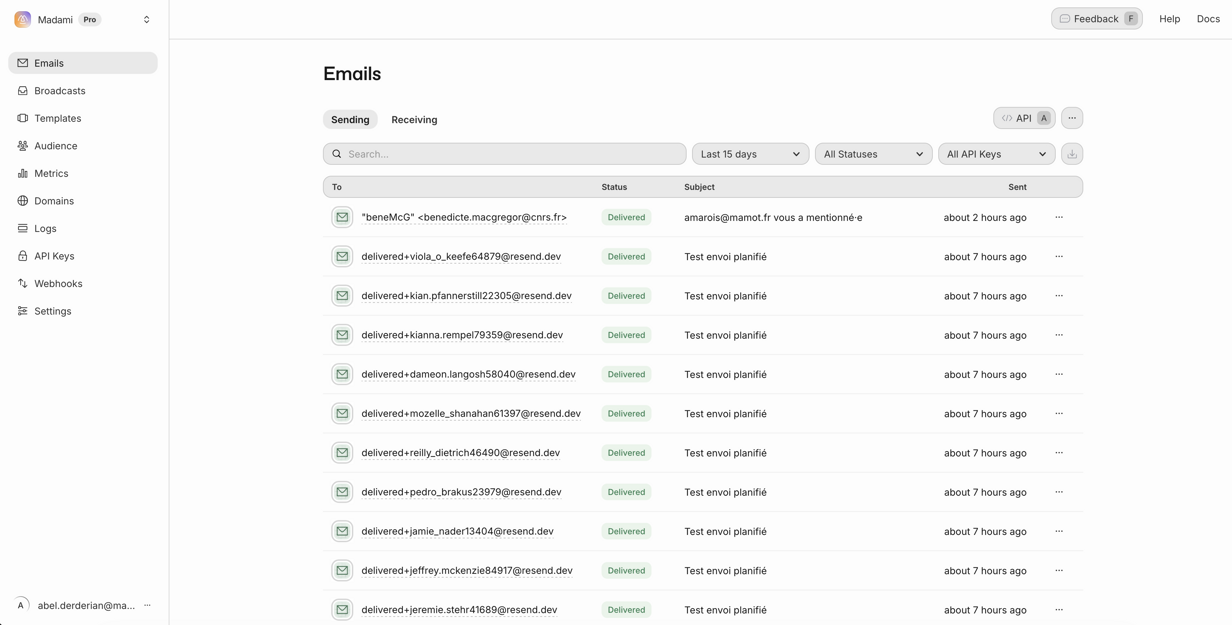Screen dimensions: 1232x625
Task: Open Templates from the sidebar
Action: click(57, 118)
